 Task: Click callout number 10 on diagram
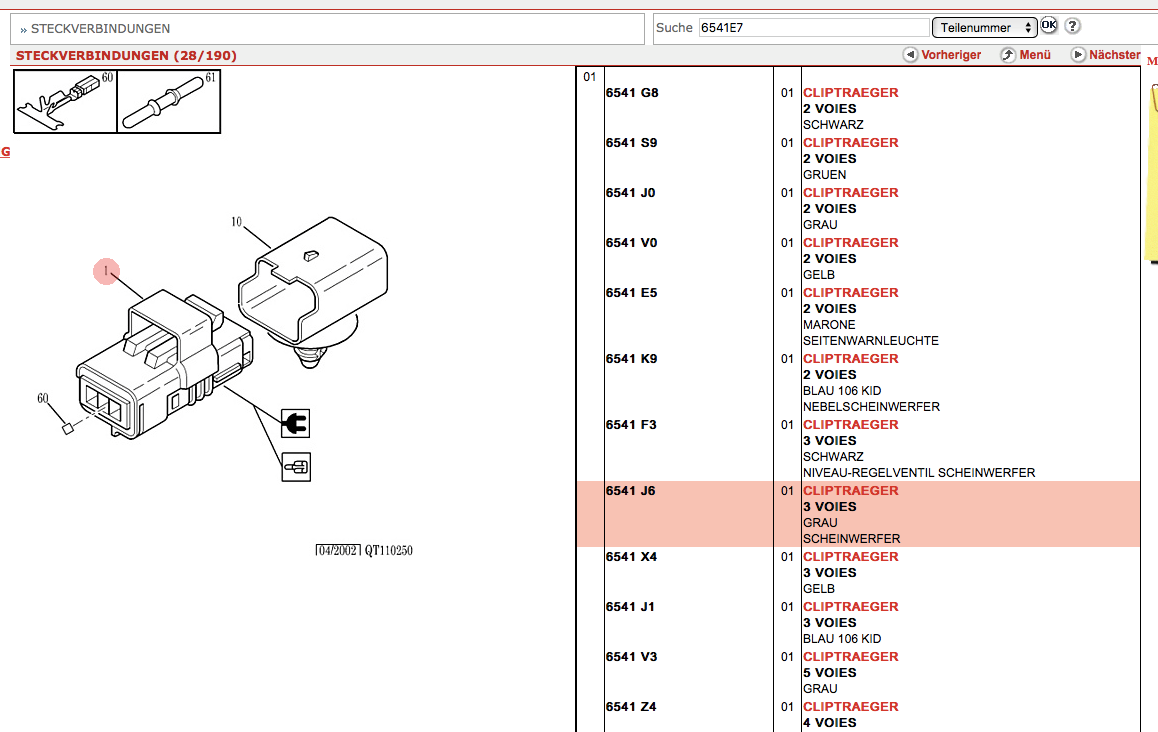point(236,222)
